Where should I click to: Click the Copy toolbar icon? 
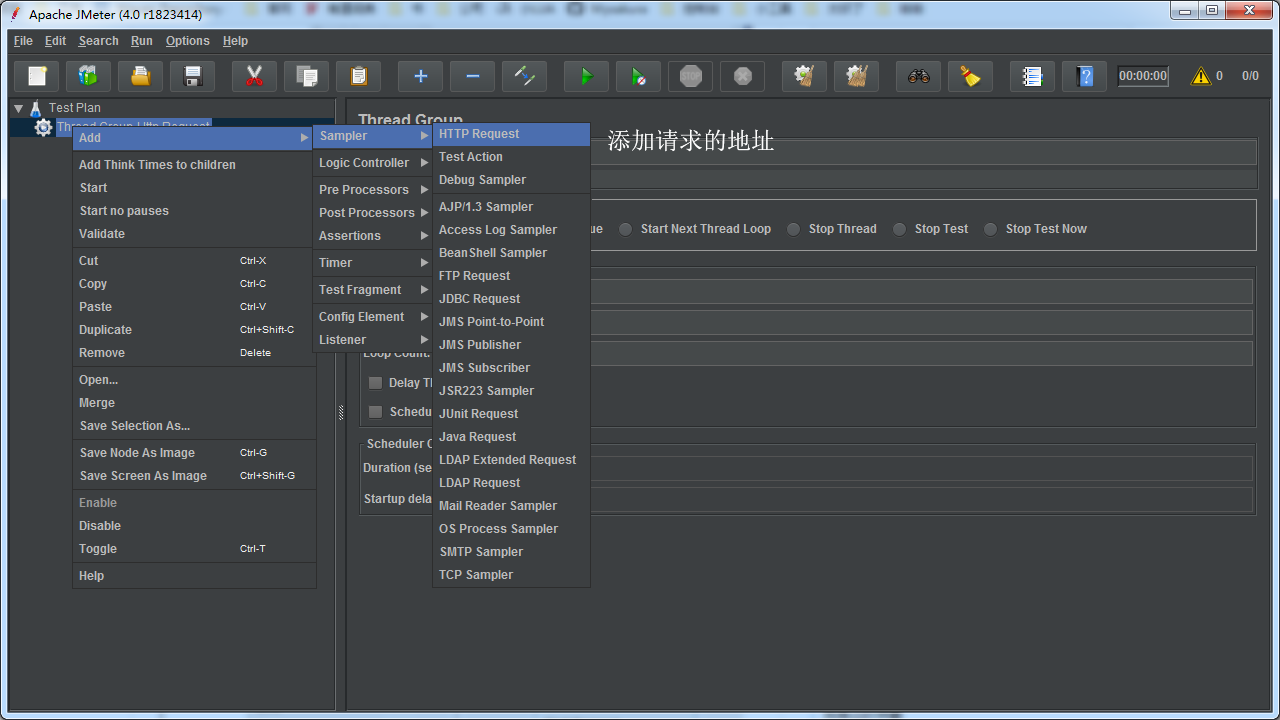tap(307, 76)
